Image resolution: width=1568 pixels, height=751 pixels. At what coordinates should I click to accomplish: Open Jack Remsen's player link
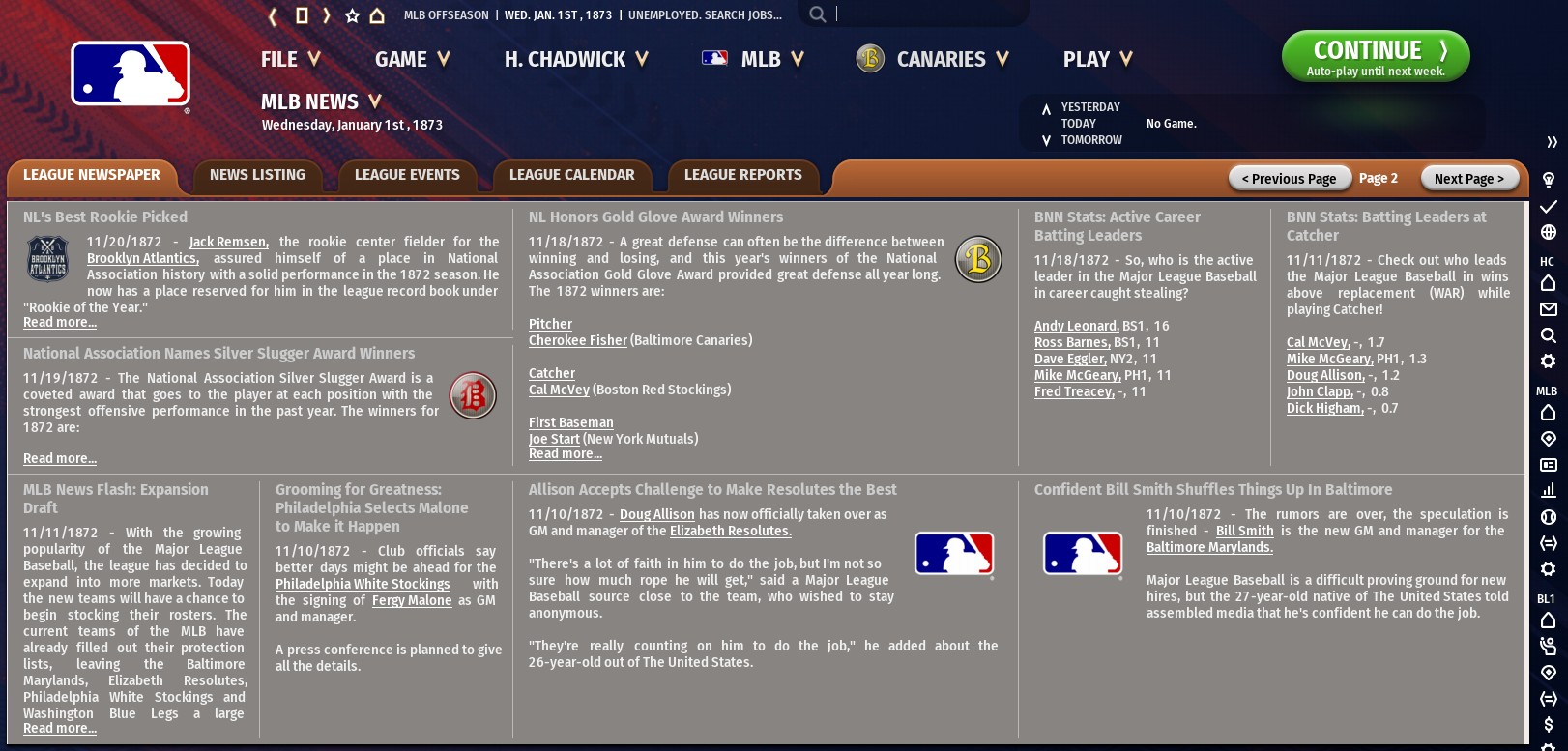pos(227,242)
